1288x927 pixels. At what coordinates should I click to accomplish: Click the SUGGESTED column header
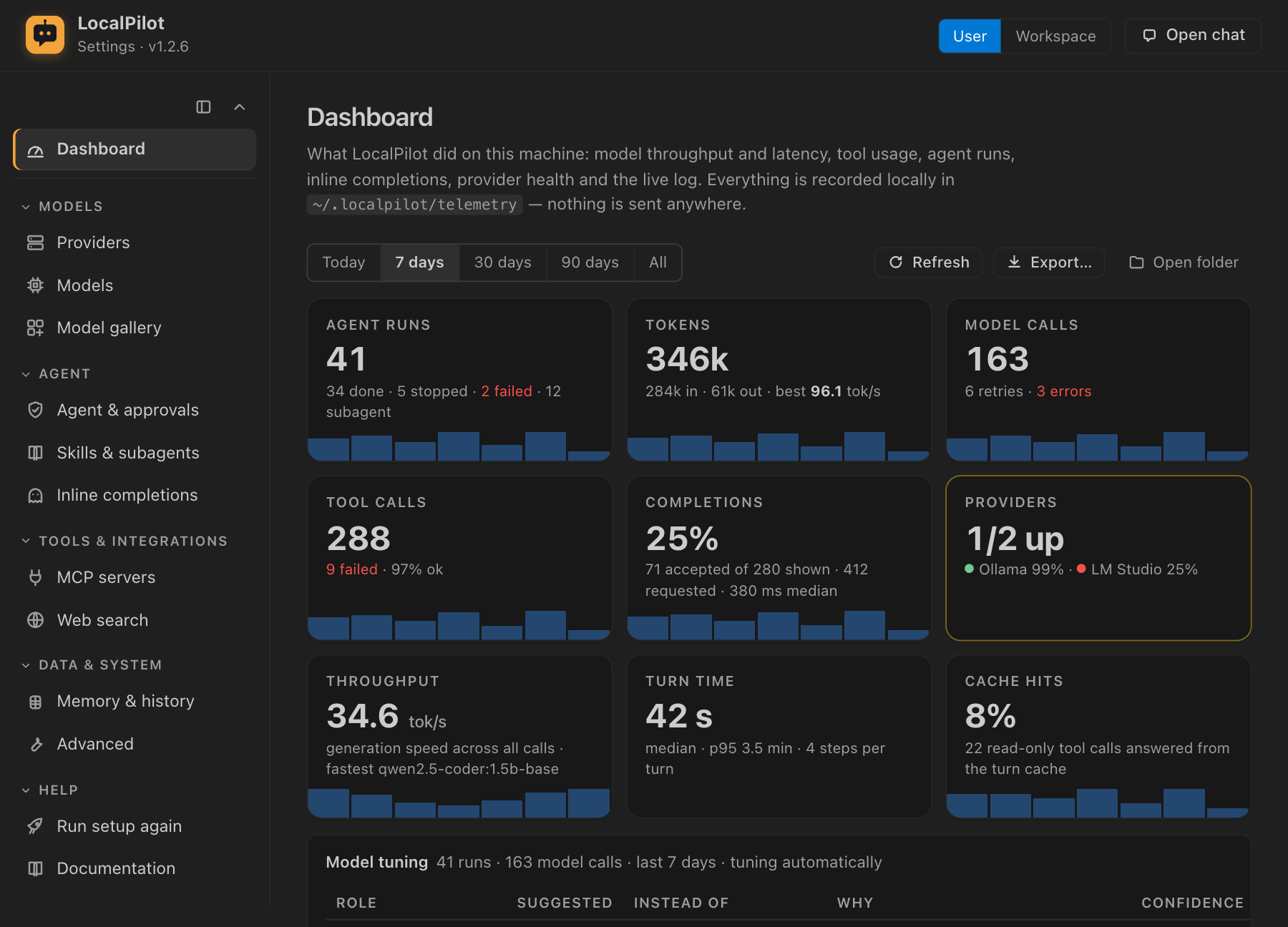[565, 903]
